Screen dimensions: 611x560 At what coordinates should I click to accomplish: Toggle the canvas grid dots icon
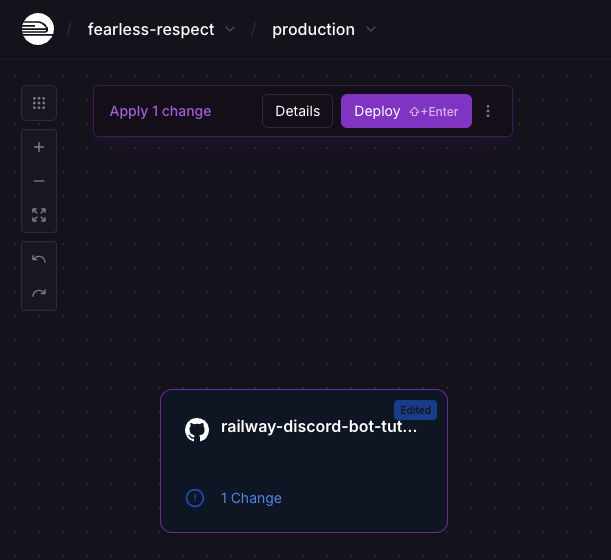[39, 103]
